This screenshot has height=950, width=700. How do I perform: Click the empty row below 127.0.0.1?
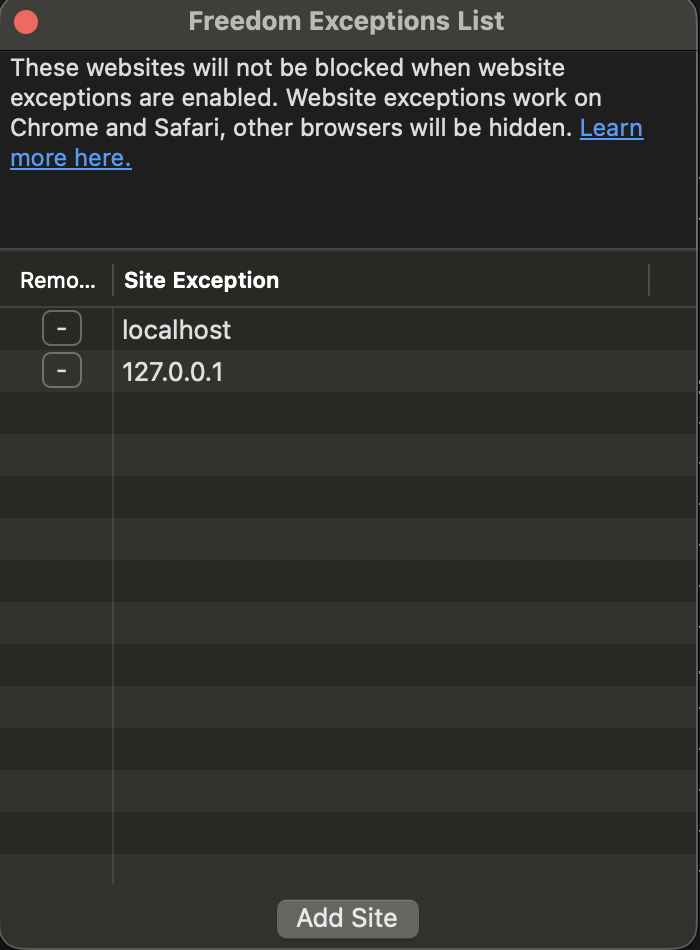point(350,411)
